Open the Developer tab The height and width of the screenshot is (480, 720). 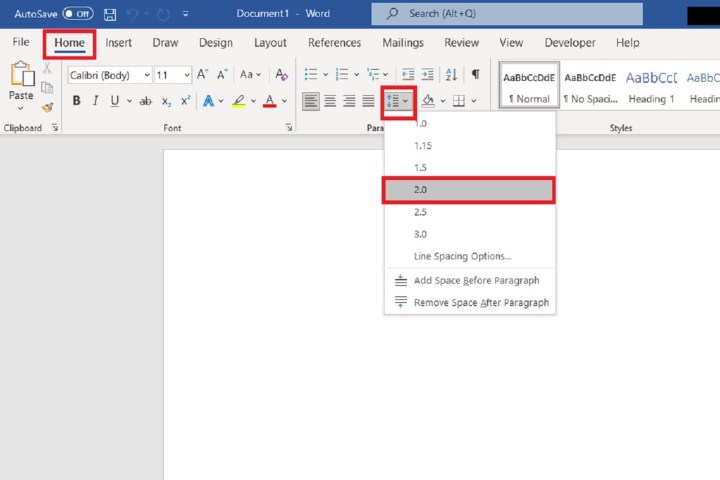coord(570,43)
